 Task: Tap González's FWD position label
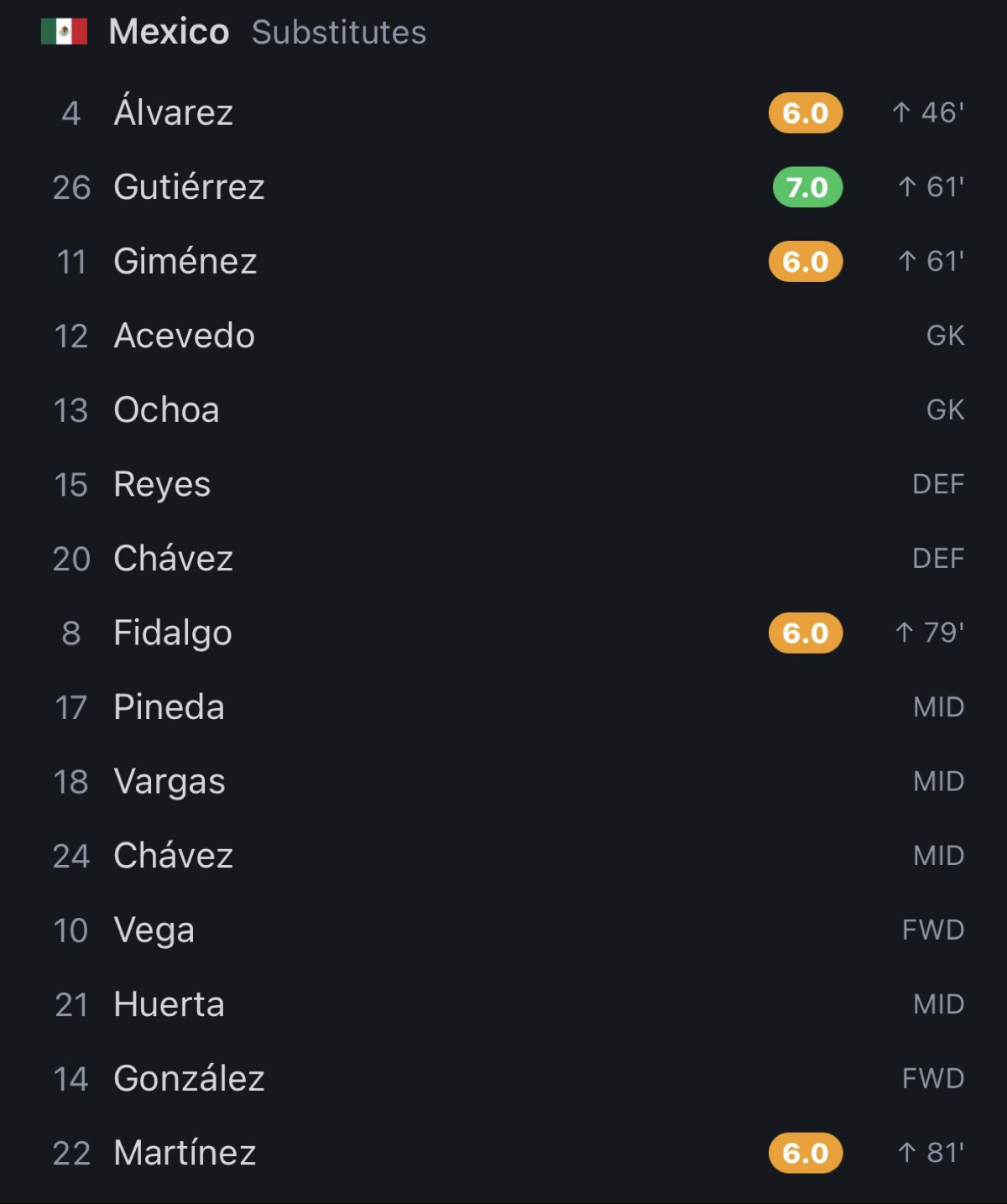pyautogui.click(x=933, y=1078)
